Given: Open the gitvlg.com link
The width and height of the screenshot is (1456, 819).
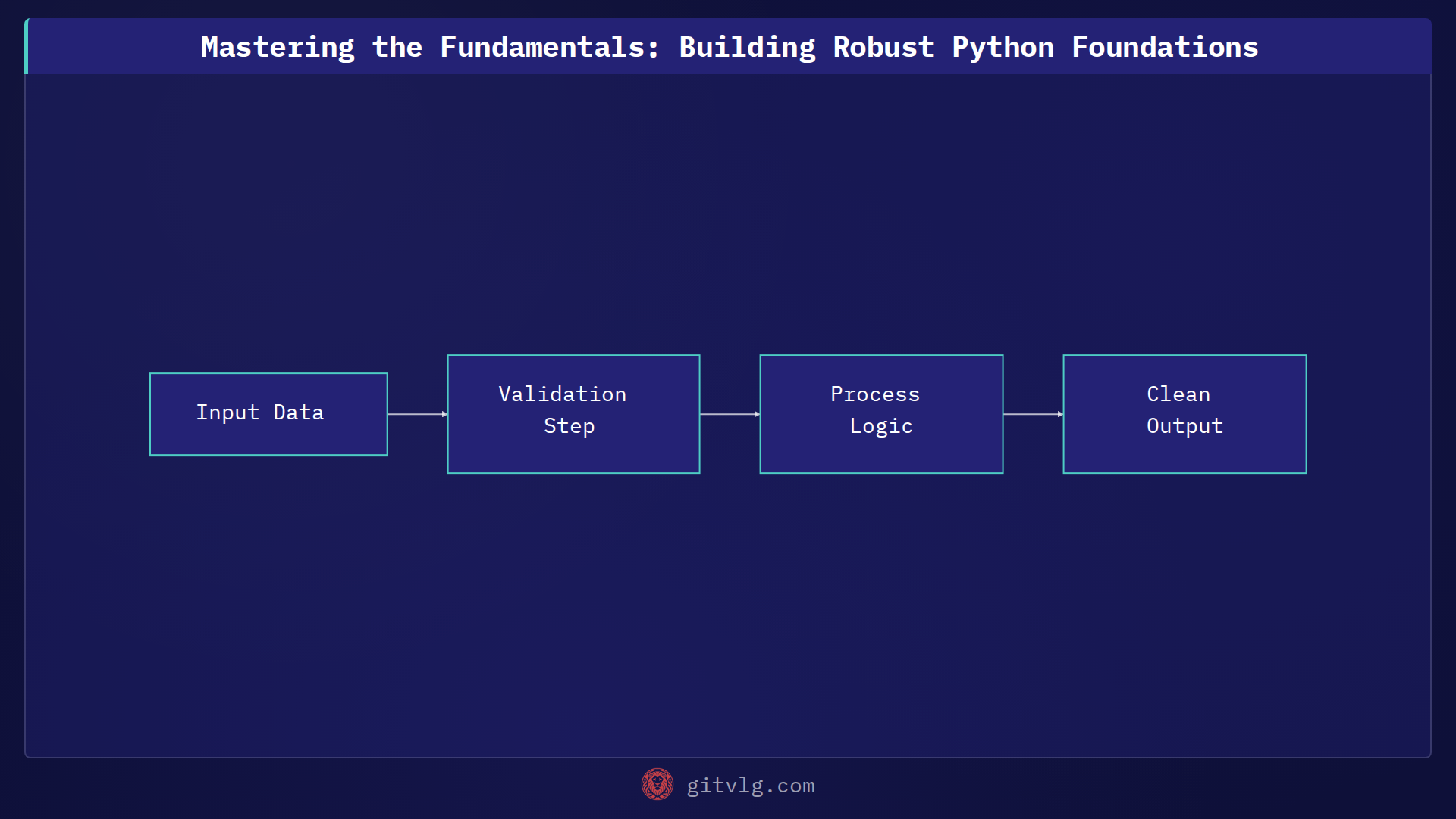Looking at the screenshot, I should click(750, 786).
